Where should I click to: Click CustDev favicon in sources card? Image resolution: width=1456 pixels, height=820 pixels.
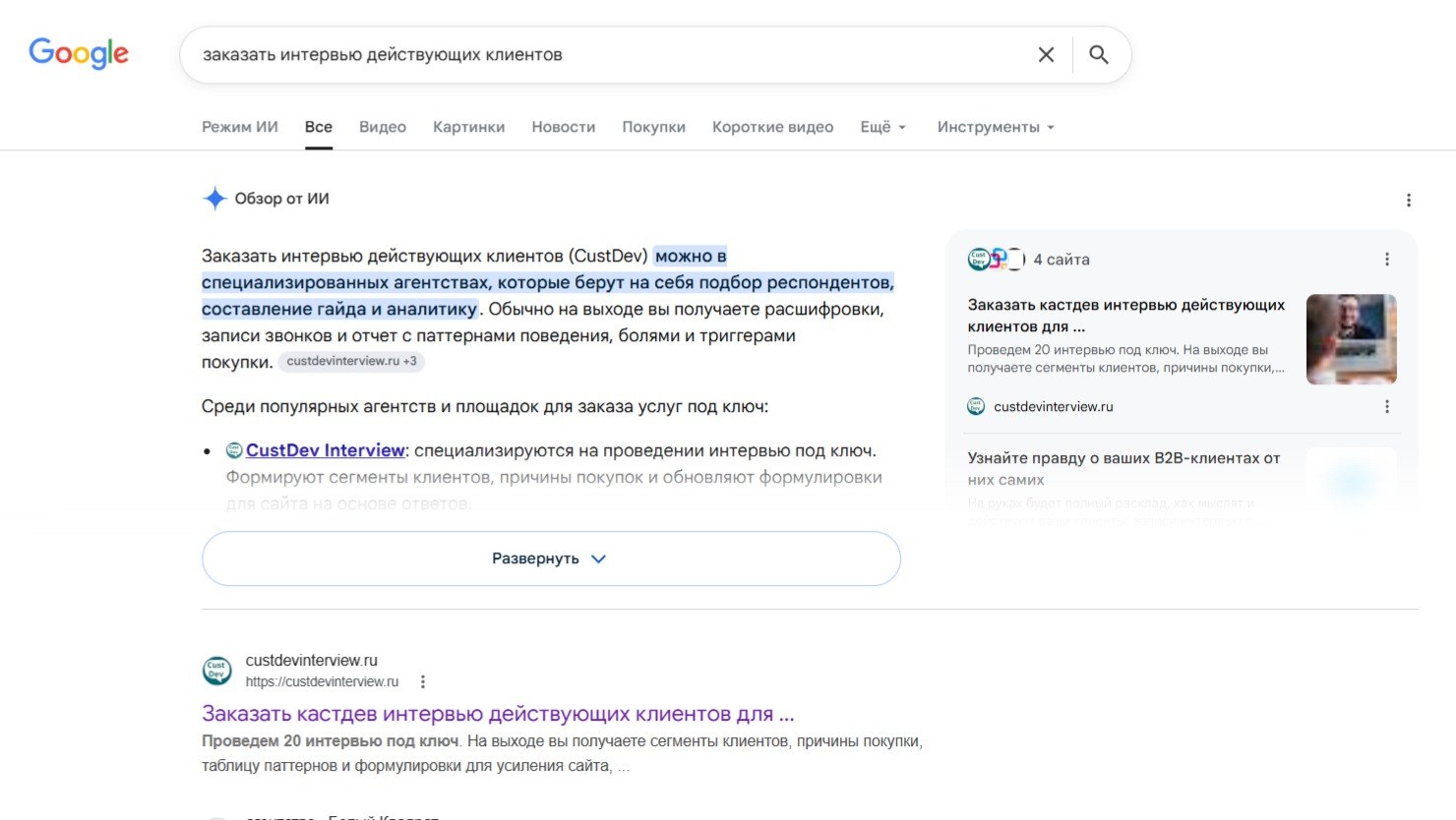976,407
